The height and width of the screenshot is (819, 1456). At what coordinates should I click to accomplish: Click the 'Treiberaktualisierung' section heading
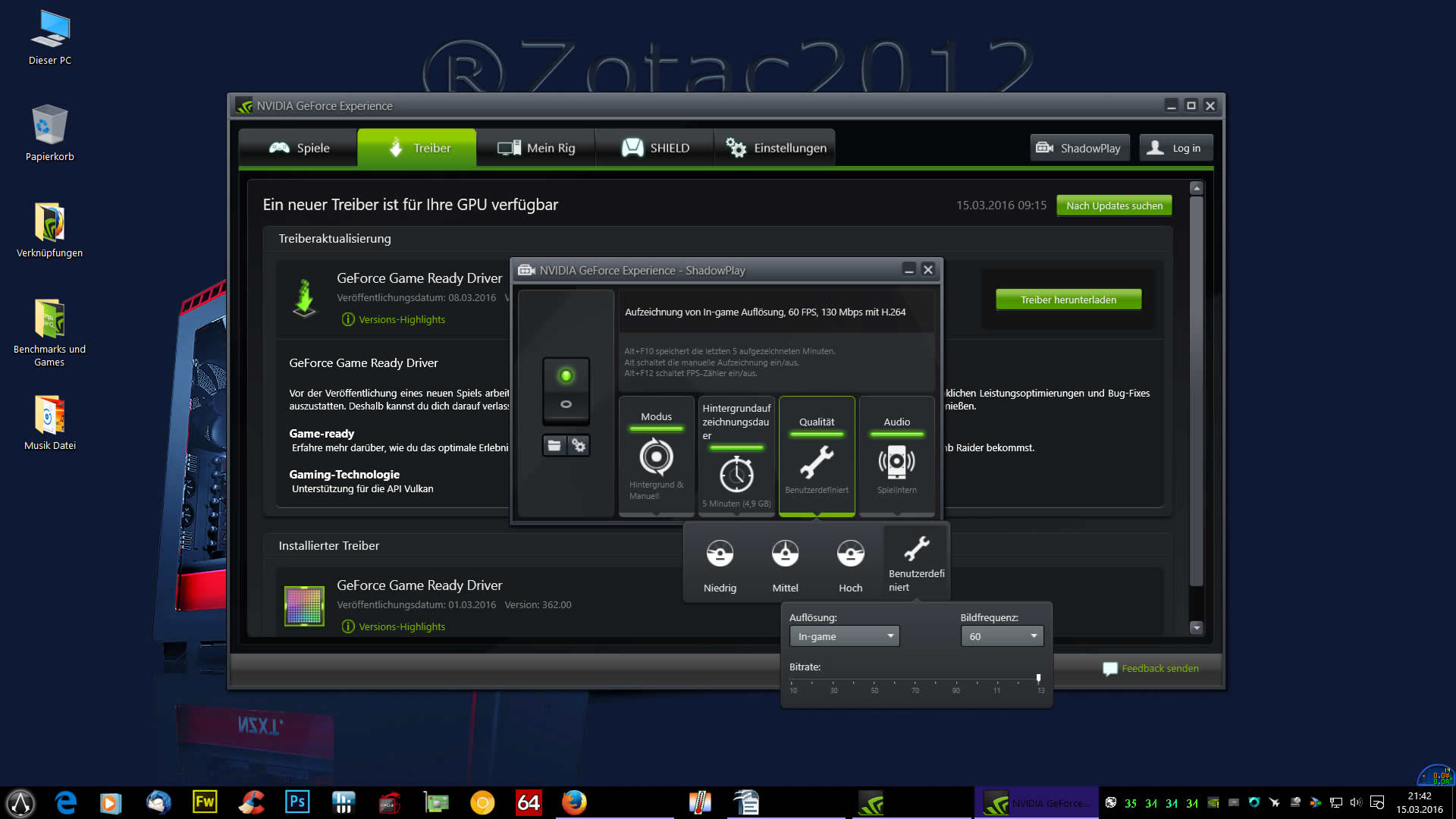click(x=334, y=239)
